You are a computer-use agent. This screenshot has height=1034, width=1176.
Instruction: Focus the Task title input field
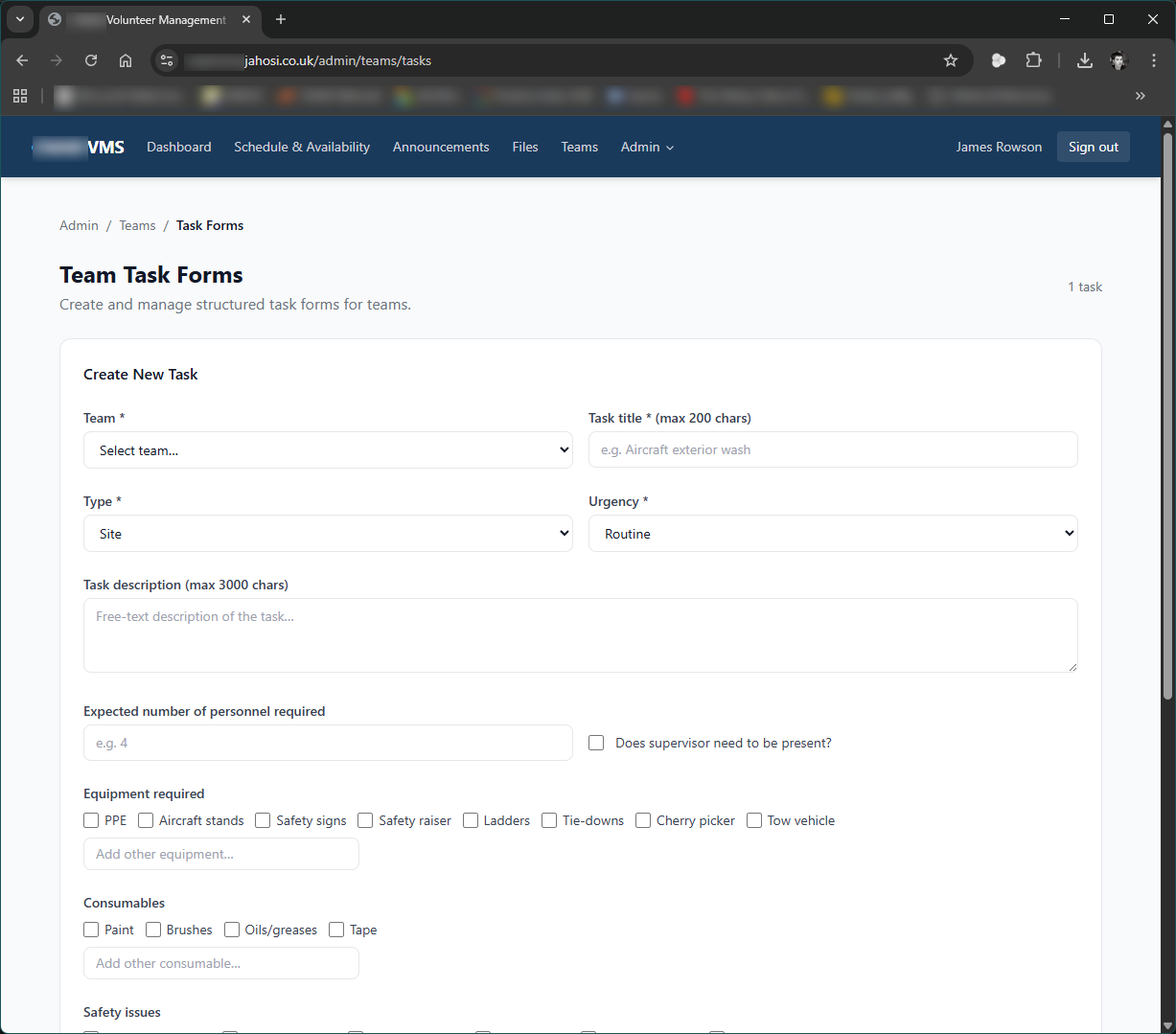pyautogui.click(x=833, y=449)
